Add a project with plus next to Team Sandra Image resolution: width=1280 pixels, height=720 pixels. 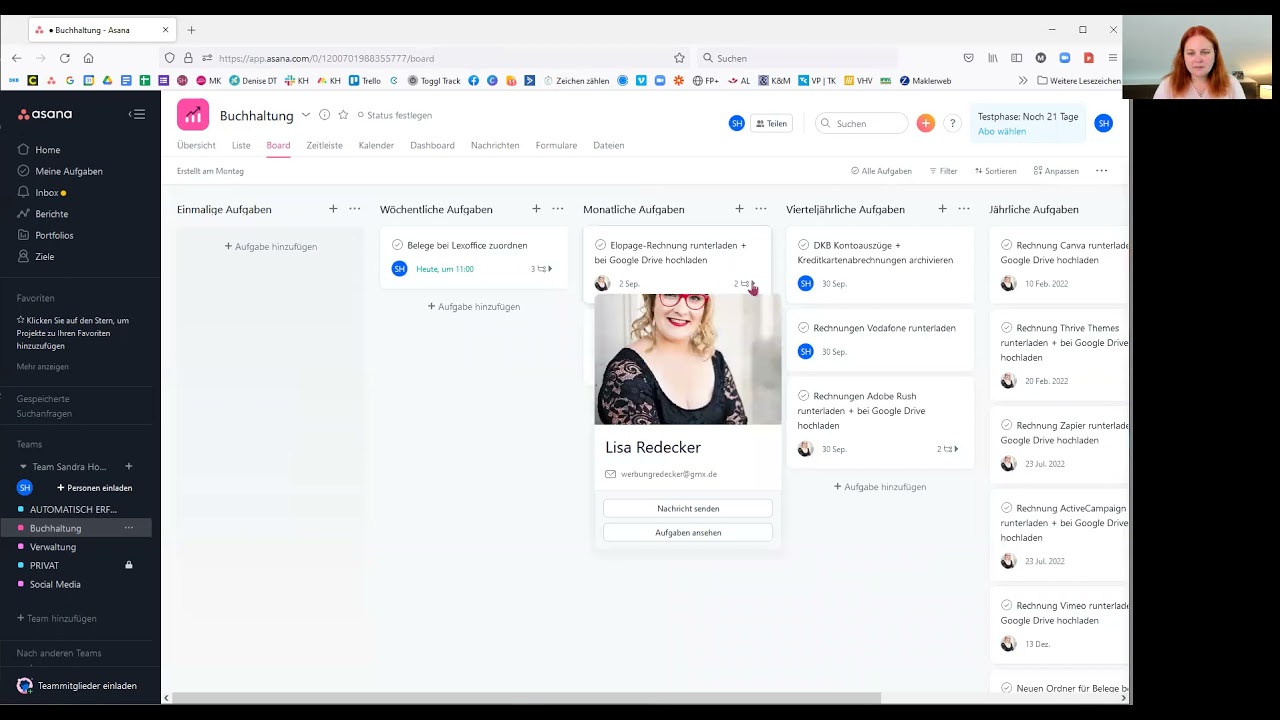pyautogui.click(x=128, y=466)
